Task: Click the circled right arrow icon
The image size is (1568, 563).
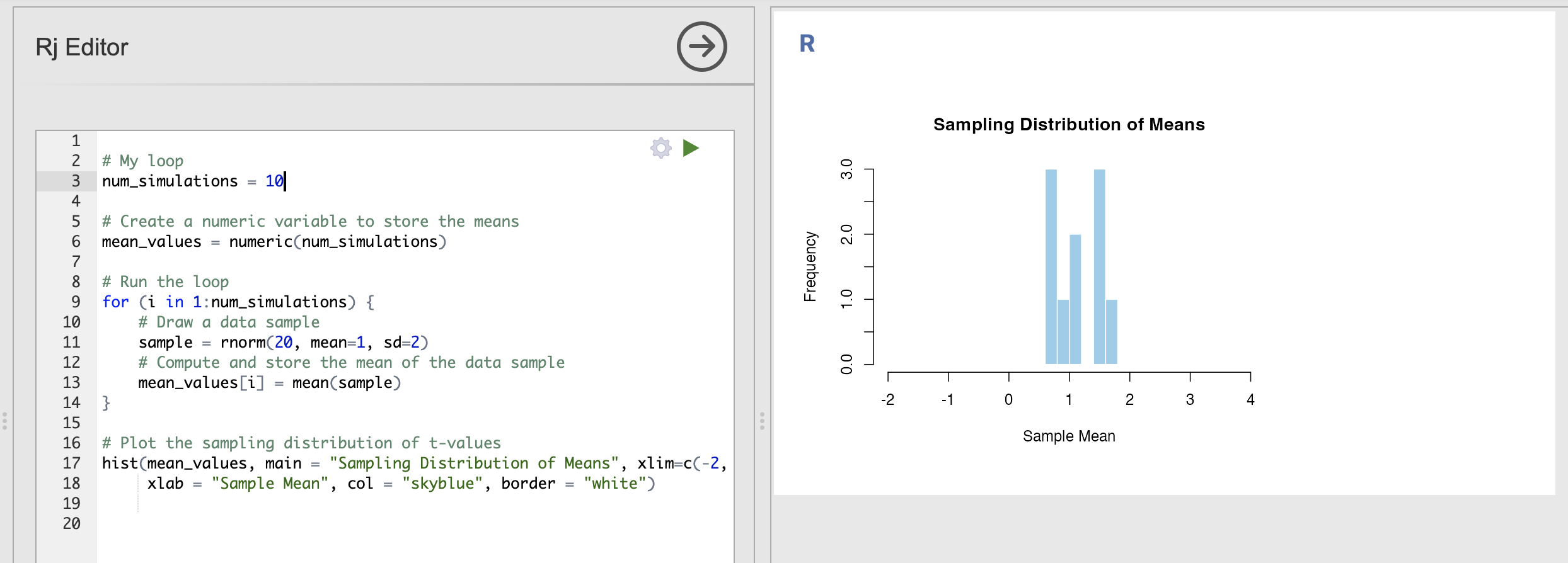Action: (701, 47)
